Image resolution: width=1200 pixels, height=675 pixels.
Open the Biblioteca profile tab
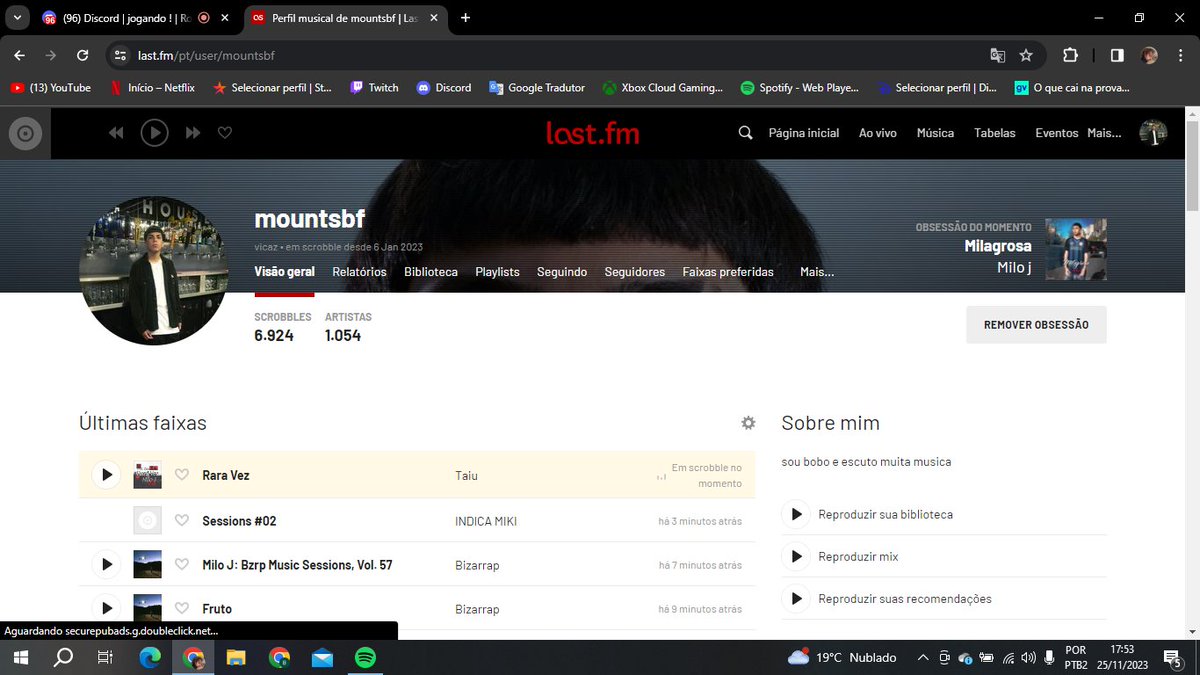[x=431, y=272]
